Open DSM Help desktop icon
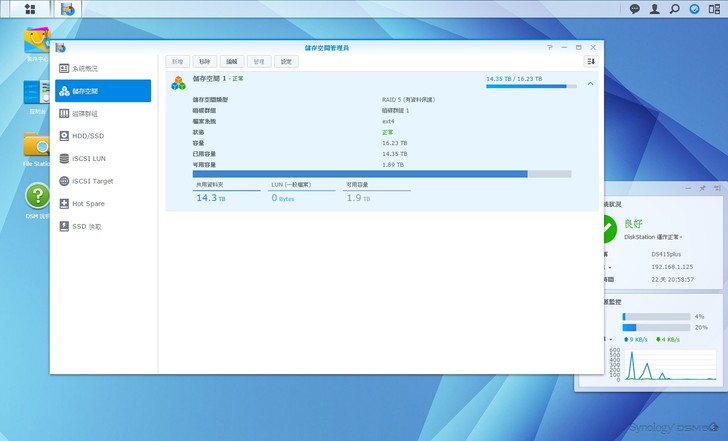Screen dimensions: 728x441 coord(37,197)
